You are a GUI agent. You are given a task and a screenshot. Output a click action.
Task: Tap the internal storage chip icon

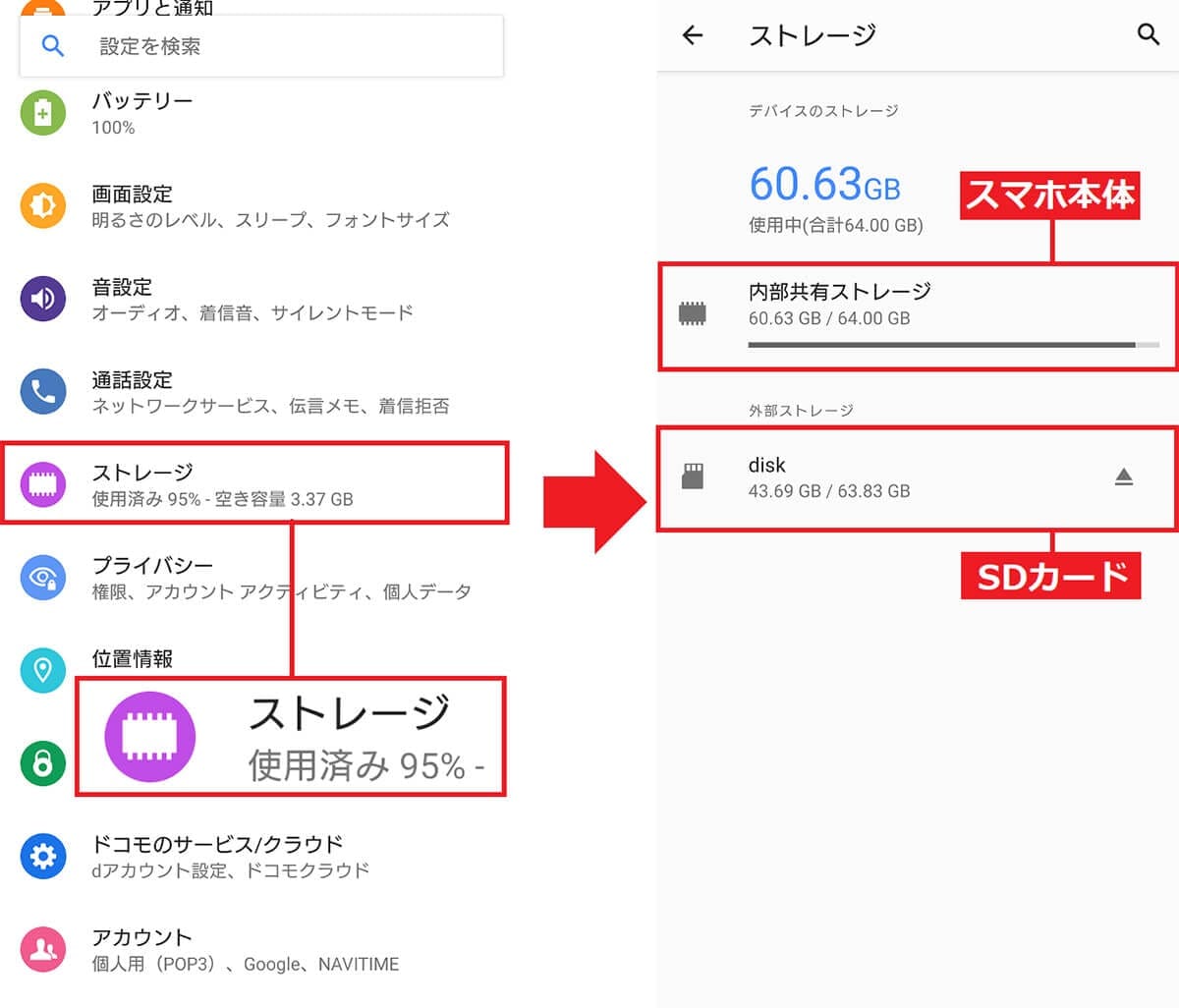click(693, 314)
